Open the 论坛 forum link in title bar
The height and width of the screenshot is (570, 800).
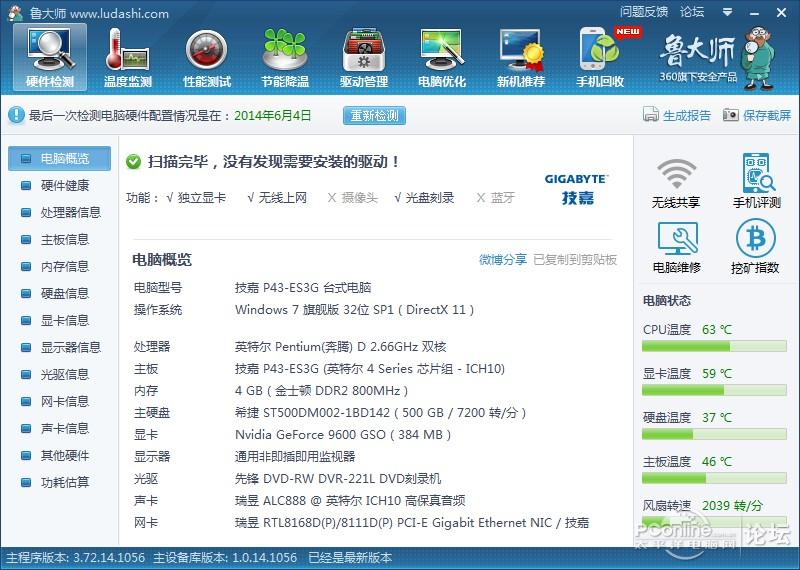click(692, 12)
